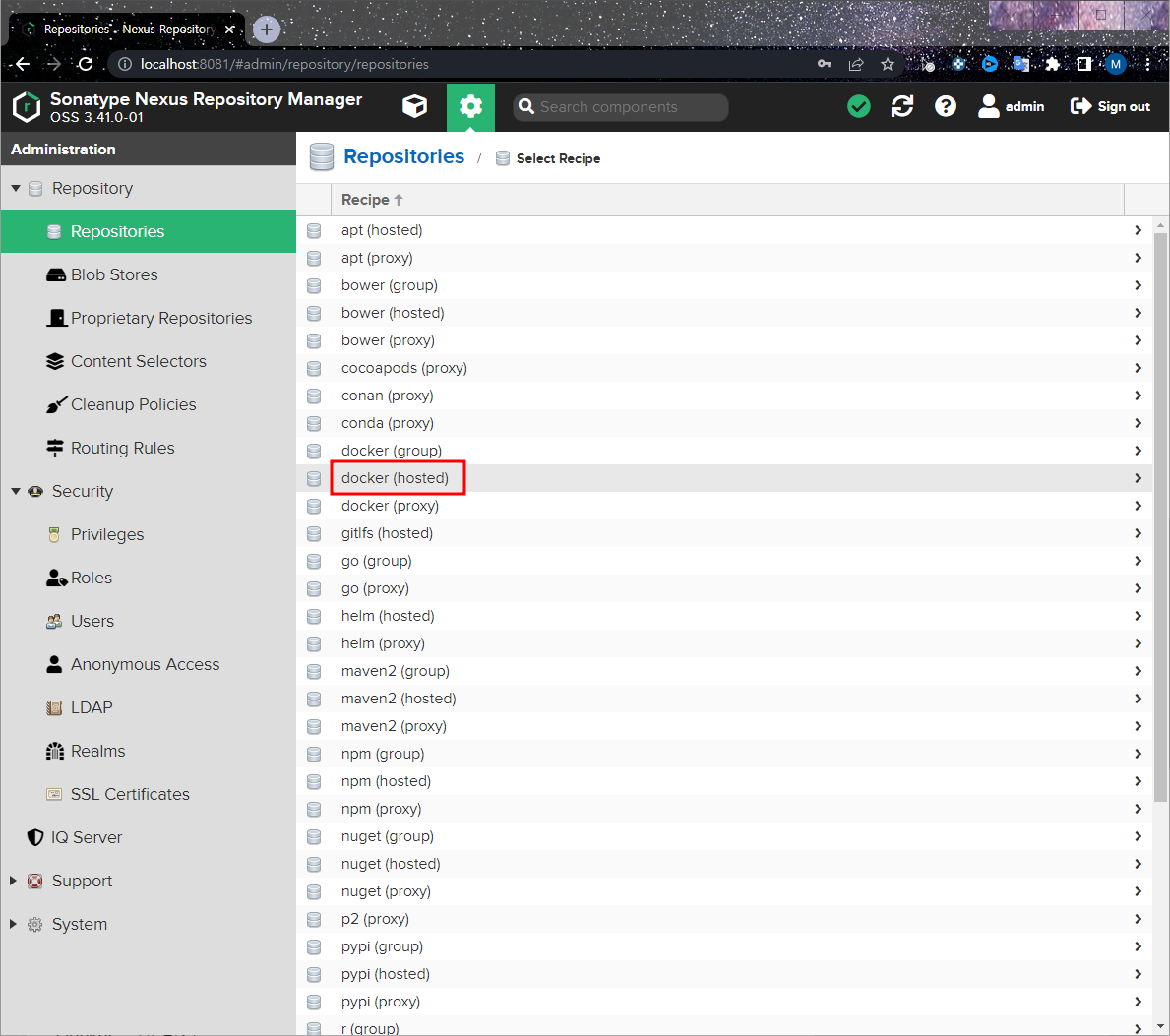
Task: Open Proprietary Repositories
Action: [150, 318]
